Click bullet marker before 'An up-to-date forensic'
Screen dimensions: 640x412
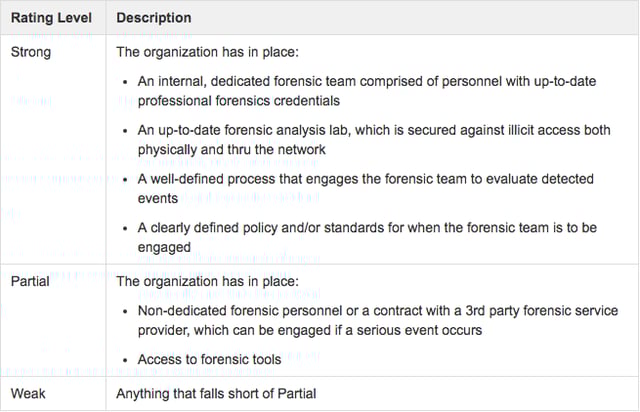pyautogui.click(x=125, y=132)
